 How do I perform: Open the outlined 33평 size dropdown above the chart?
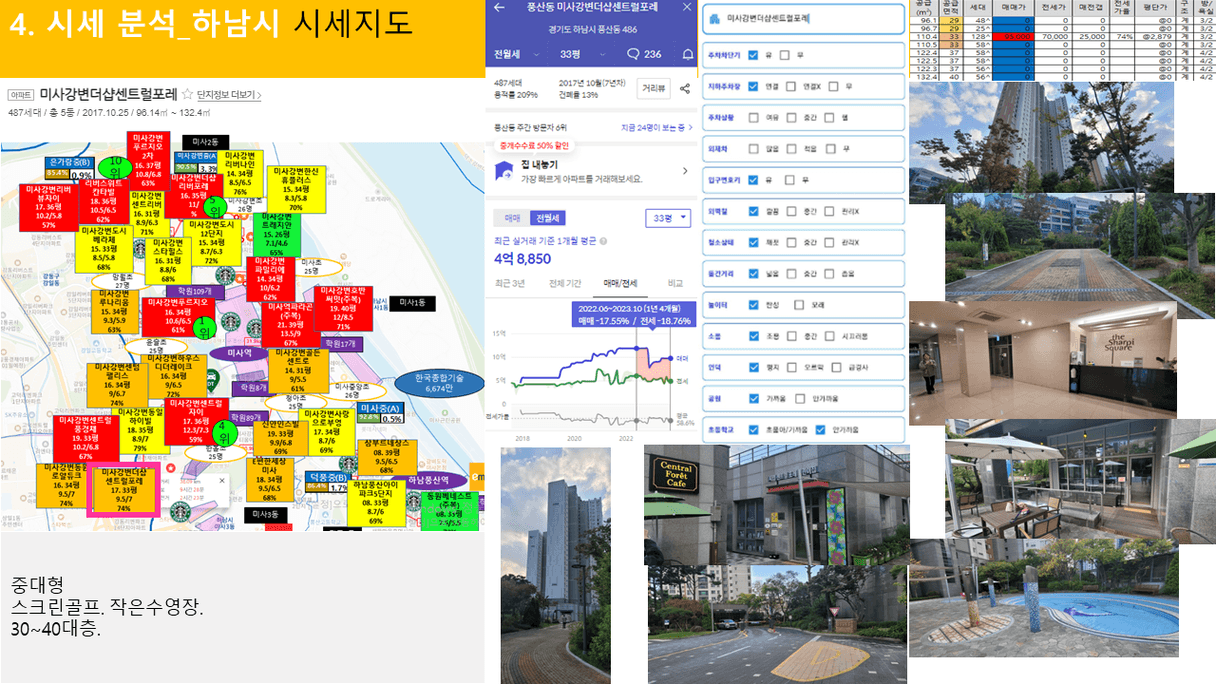(x=668, y=217)
